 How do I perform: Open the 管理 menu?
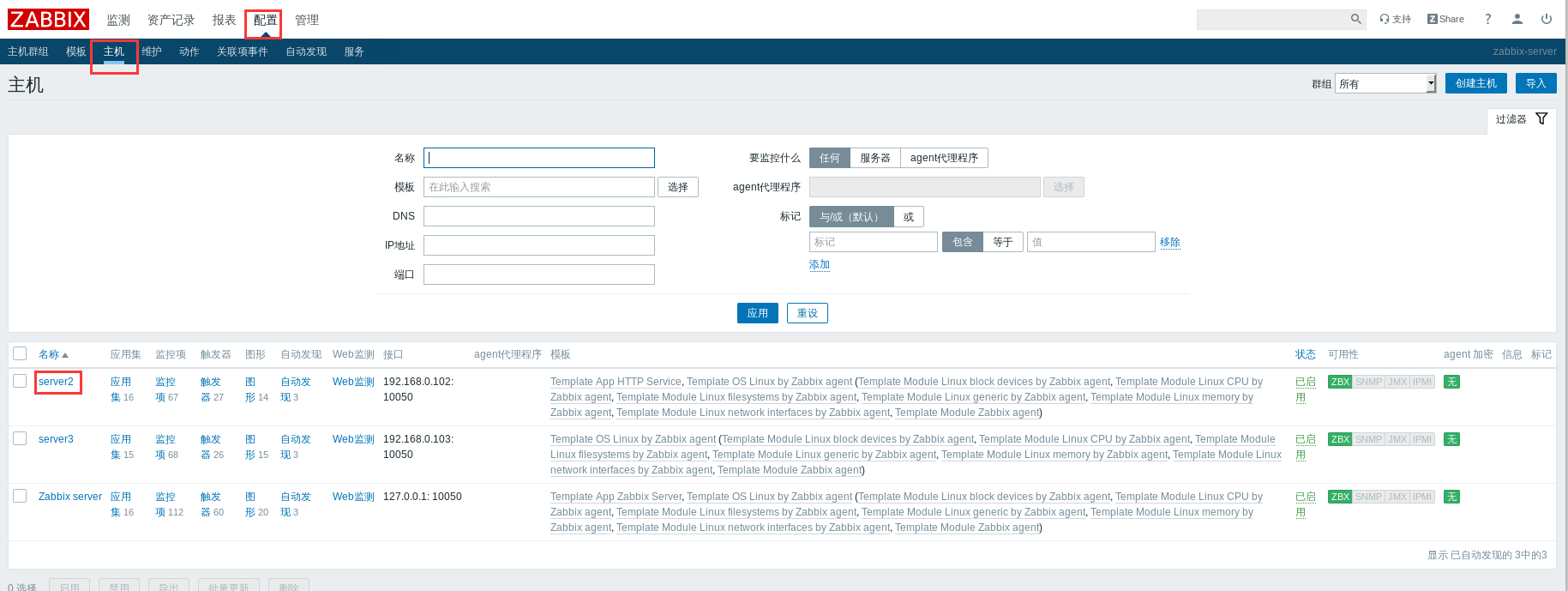click(307, 20)
